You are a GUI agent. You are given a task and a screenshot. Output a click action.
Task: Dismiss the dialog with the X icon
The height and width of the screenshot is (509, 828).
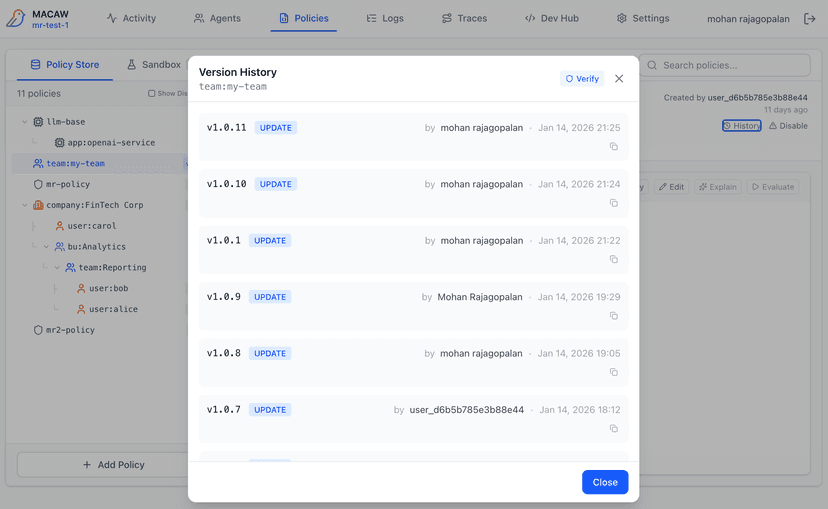click(619, 79)
